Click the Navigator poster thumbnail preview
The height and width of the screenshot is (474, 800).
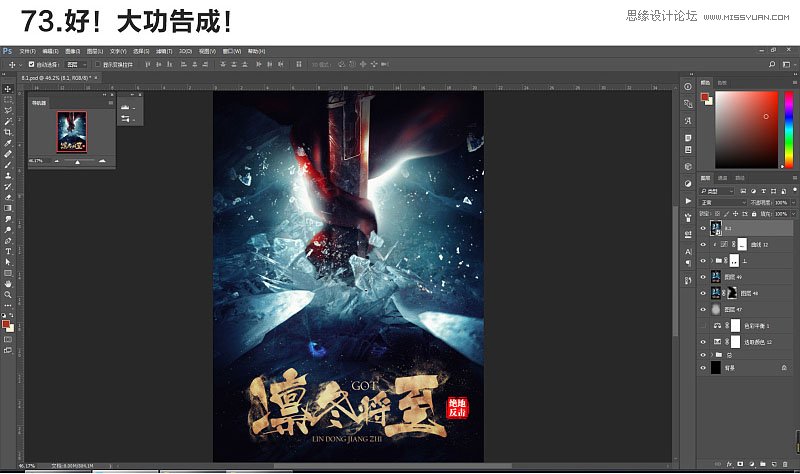71,132
